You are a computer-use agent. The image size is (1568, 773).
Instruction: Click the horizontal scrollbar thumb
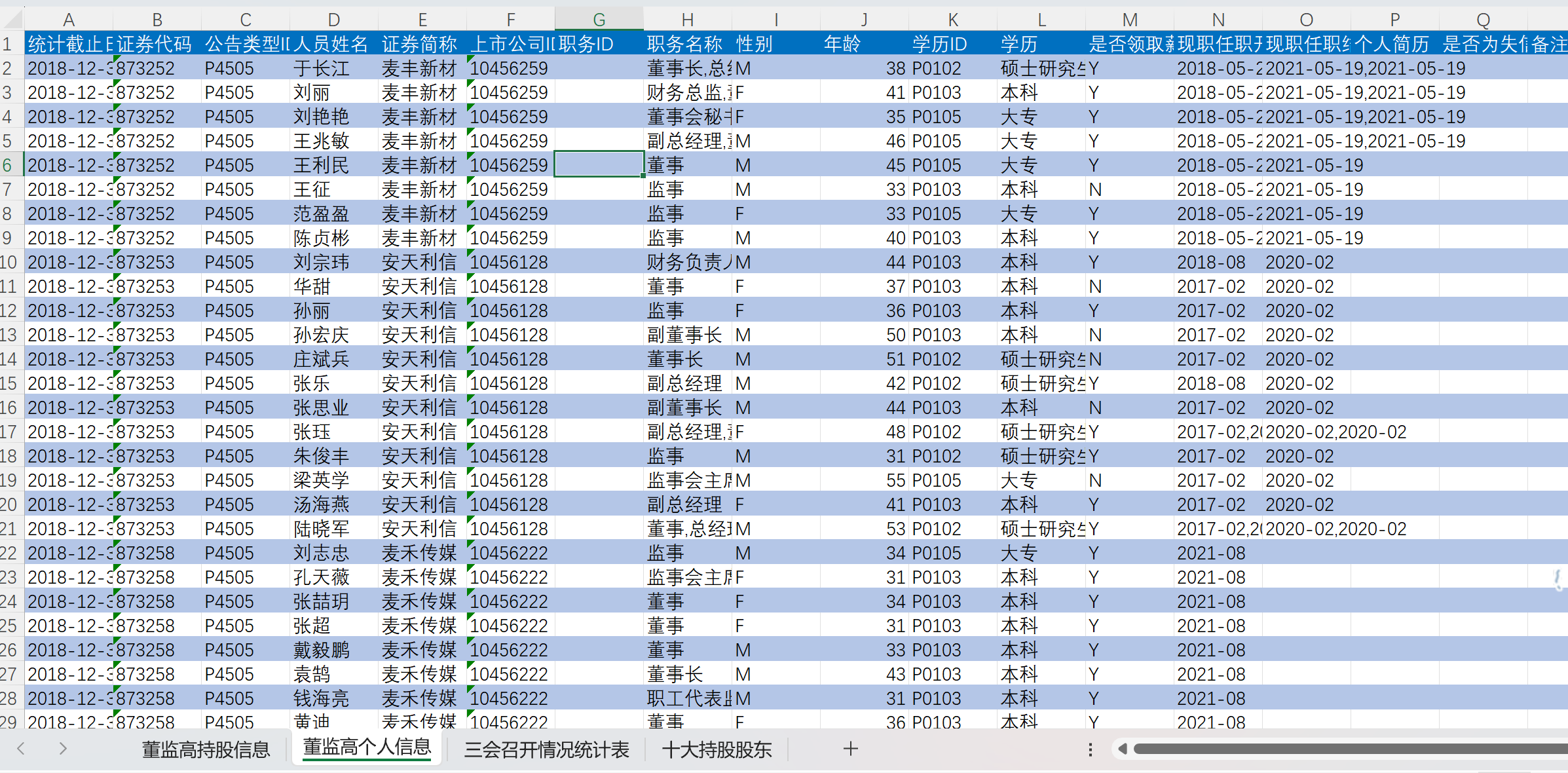(x=1349, y=749)
